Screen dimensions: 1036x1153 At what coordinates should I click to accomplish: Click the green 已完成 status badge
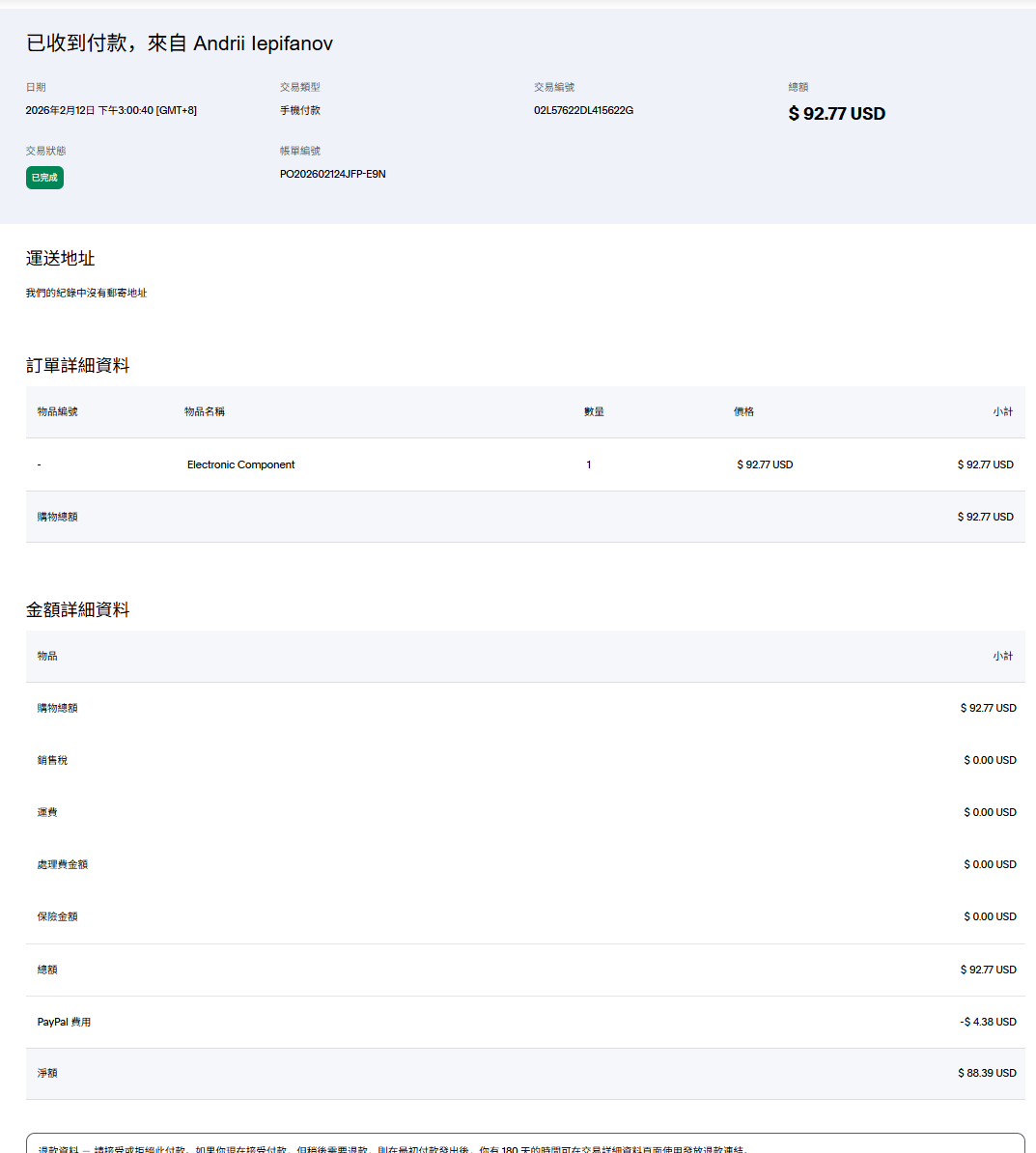click(44, 178)
